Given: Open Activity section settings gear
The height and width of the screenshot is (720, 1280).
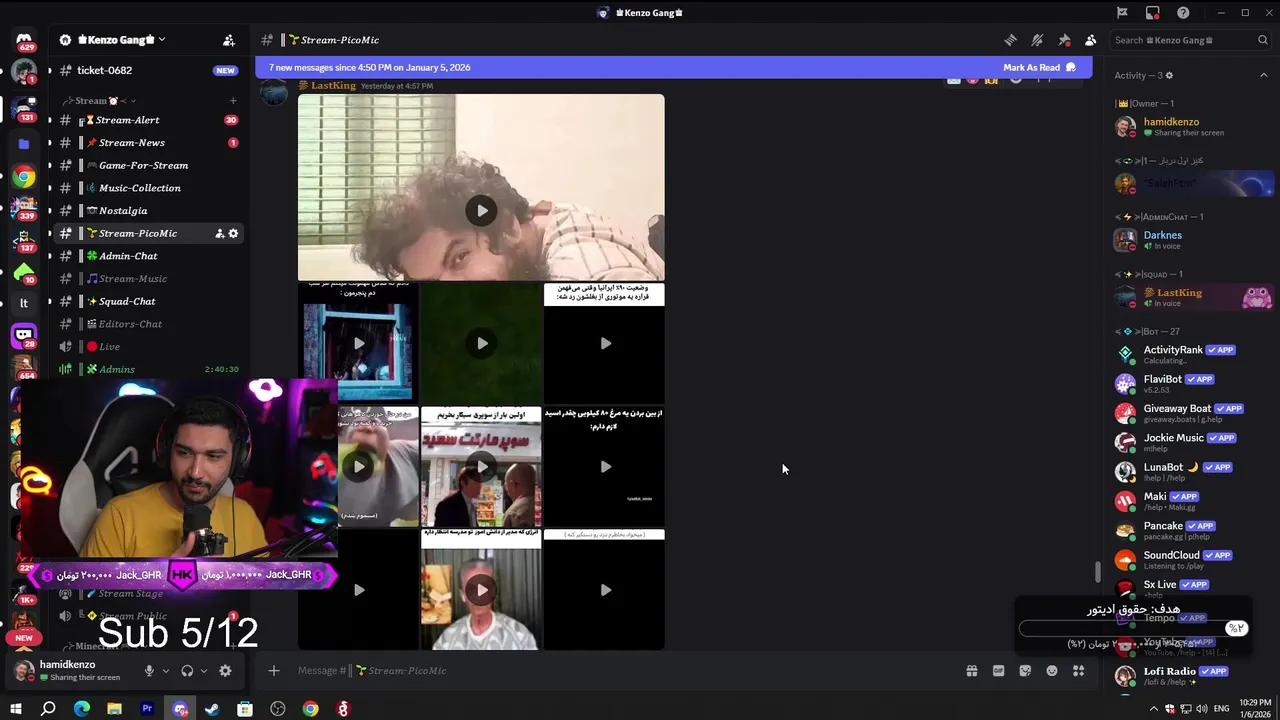Looking at the screenshot, I should (1169, 75).
